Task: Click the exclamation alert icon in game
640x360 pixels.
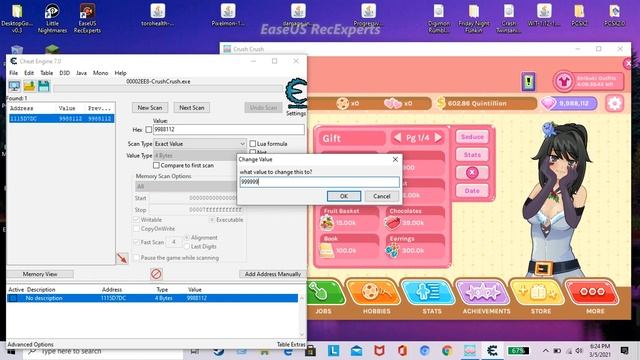Action: pos(528,82)
